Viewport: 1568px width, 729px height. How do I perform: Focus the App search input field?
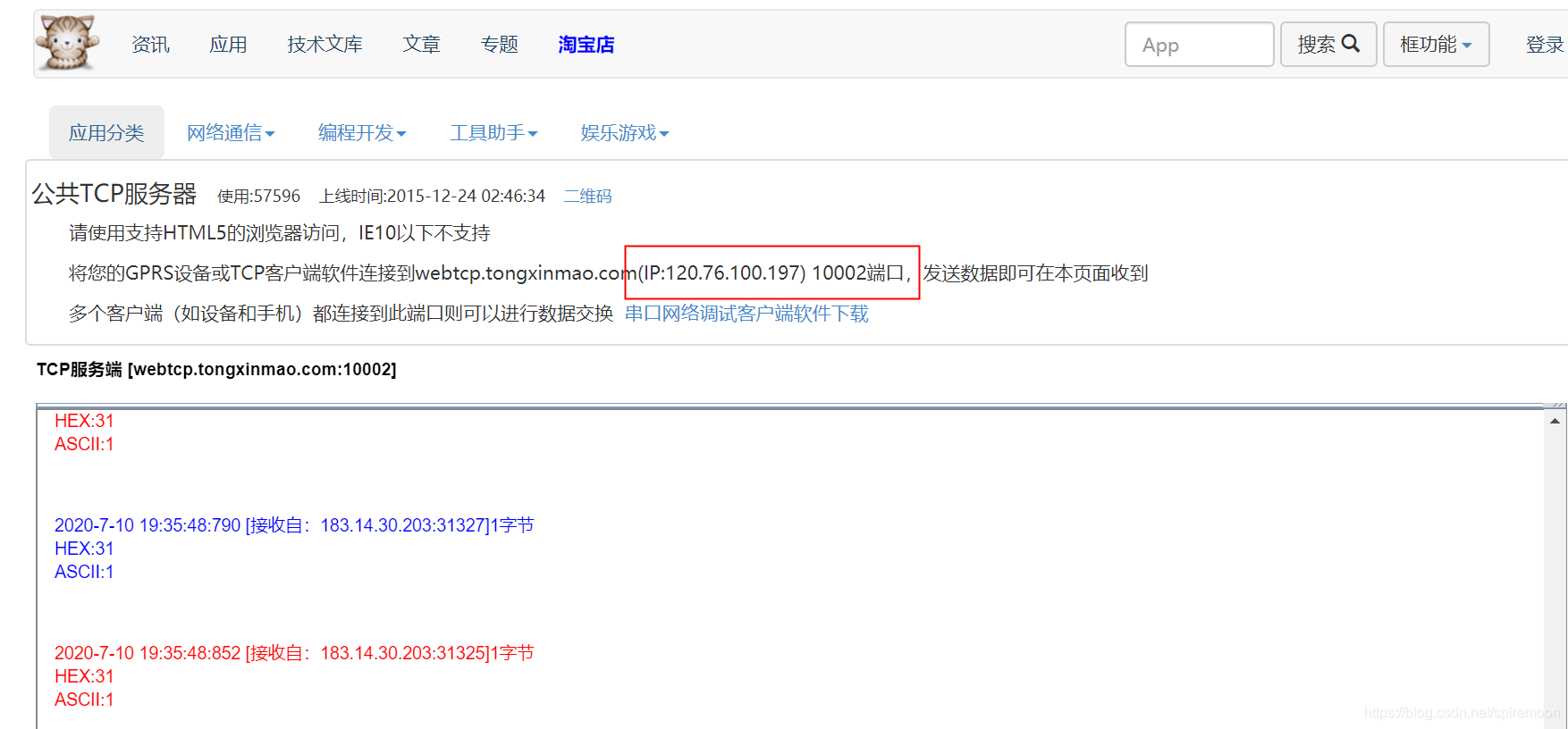click(x=1199, y=45)
